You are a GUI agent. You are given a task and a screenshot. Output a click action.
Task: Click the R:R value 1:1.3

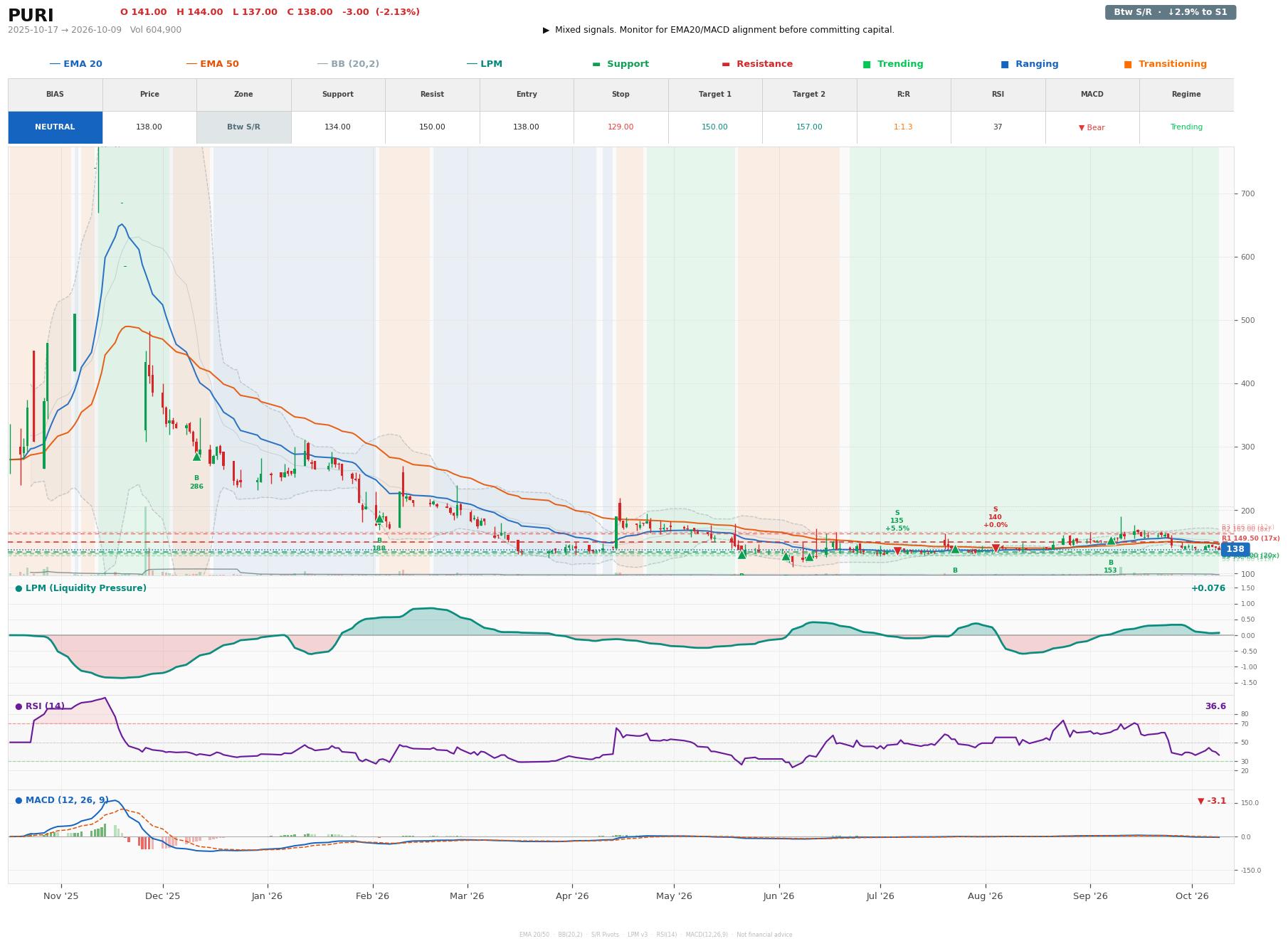pos(904,127)
